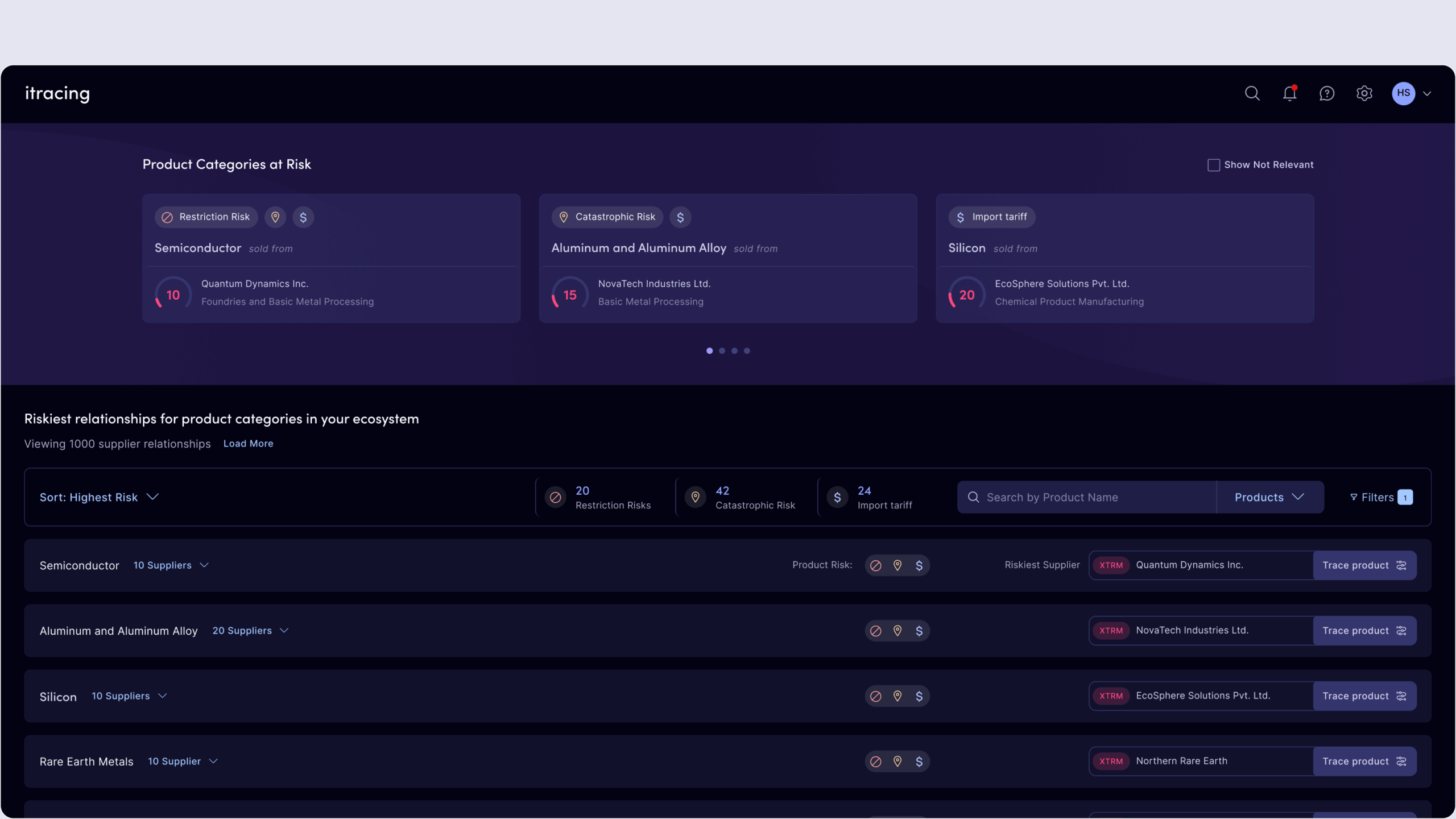Expand Semiconductor 10 Suppliers list

(171, 565)
